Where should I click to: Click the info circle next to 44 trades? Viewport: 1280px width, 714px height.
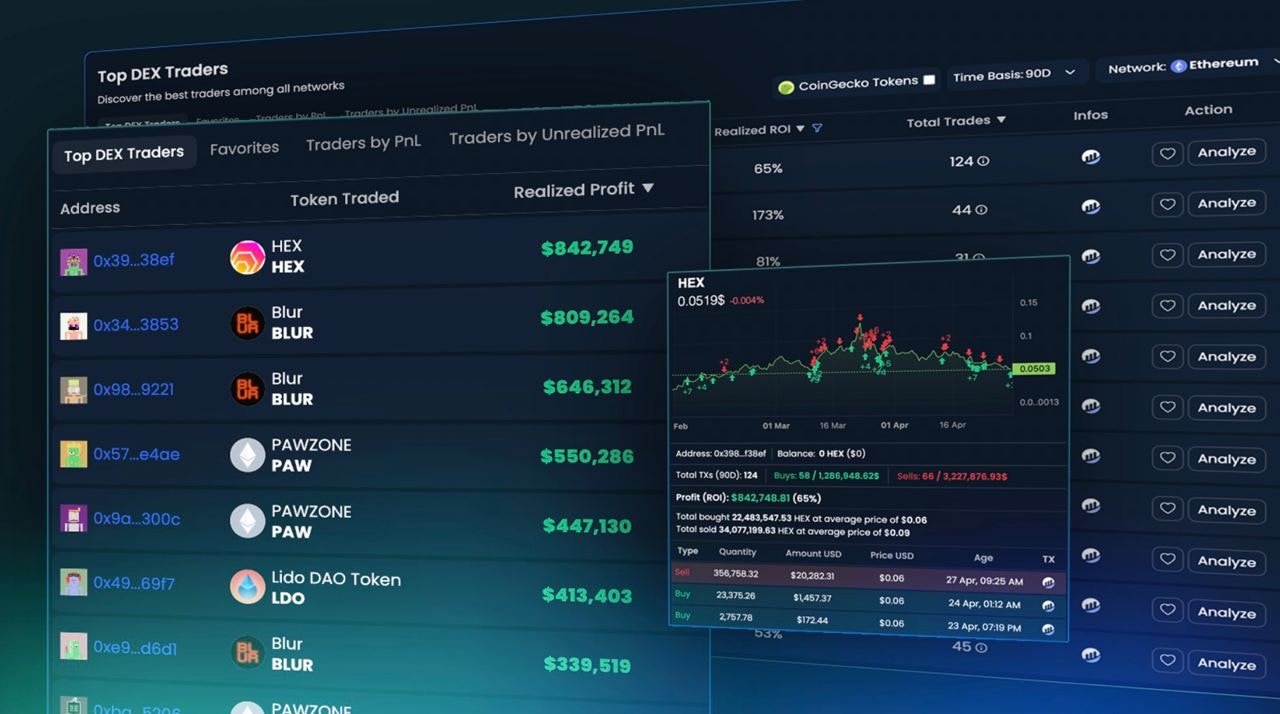click(981, 210)
